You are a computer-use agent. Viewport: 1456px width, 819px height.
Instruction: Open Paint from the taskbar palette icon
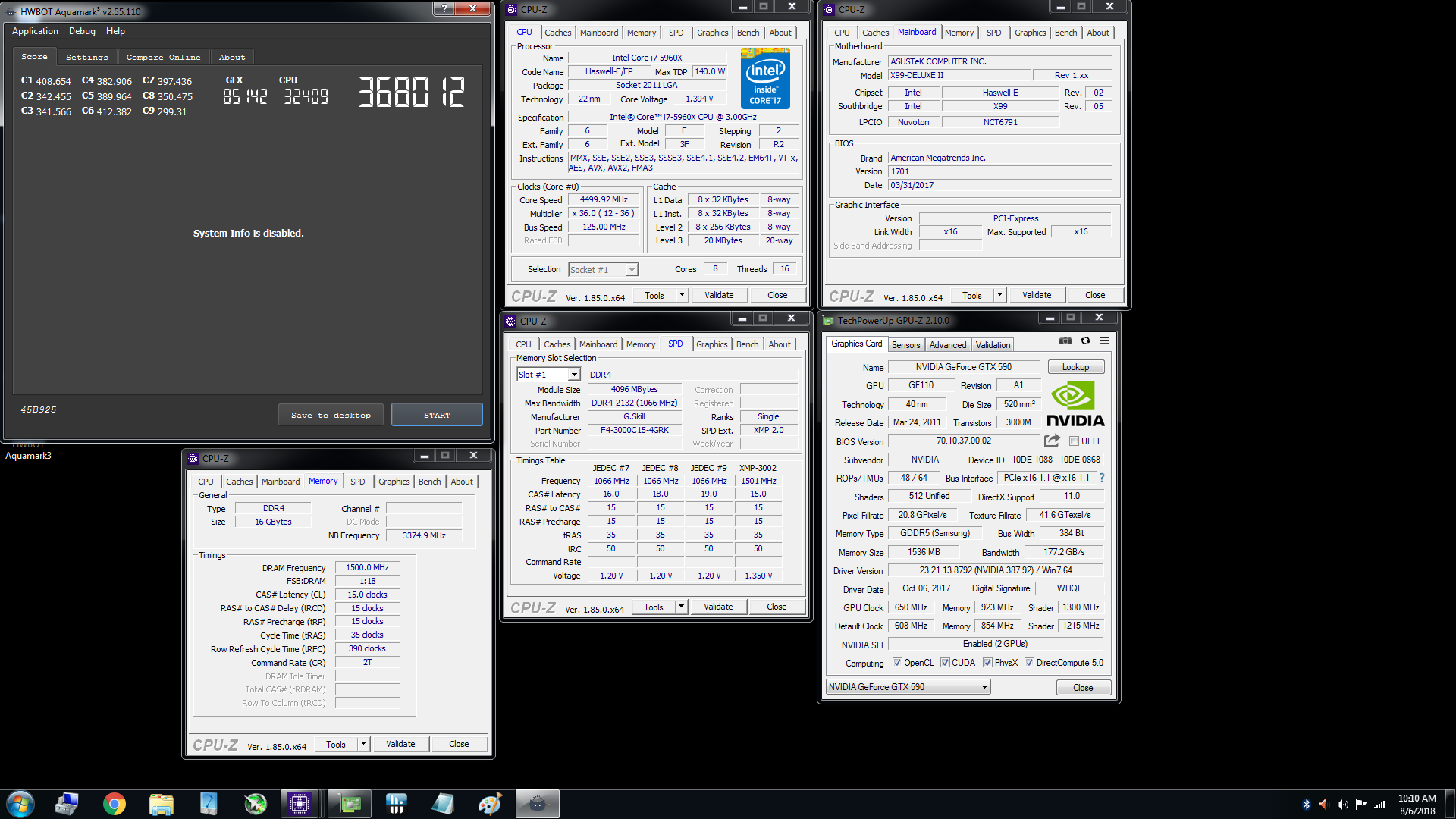coord(490,804)
